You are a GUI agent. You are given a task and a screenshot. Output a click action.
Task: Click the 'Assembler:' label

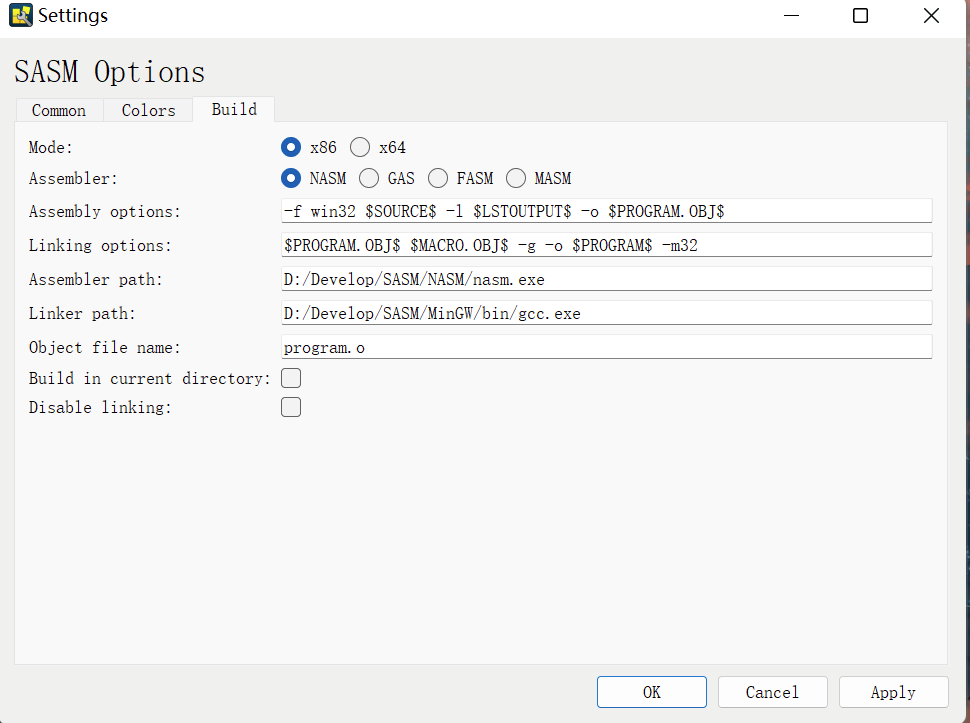73,179
